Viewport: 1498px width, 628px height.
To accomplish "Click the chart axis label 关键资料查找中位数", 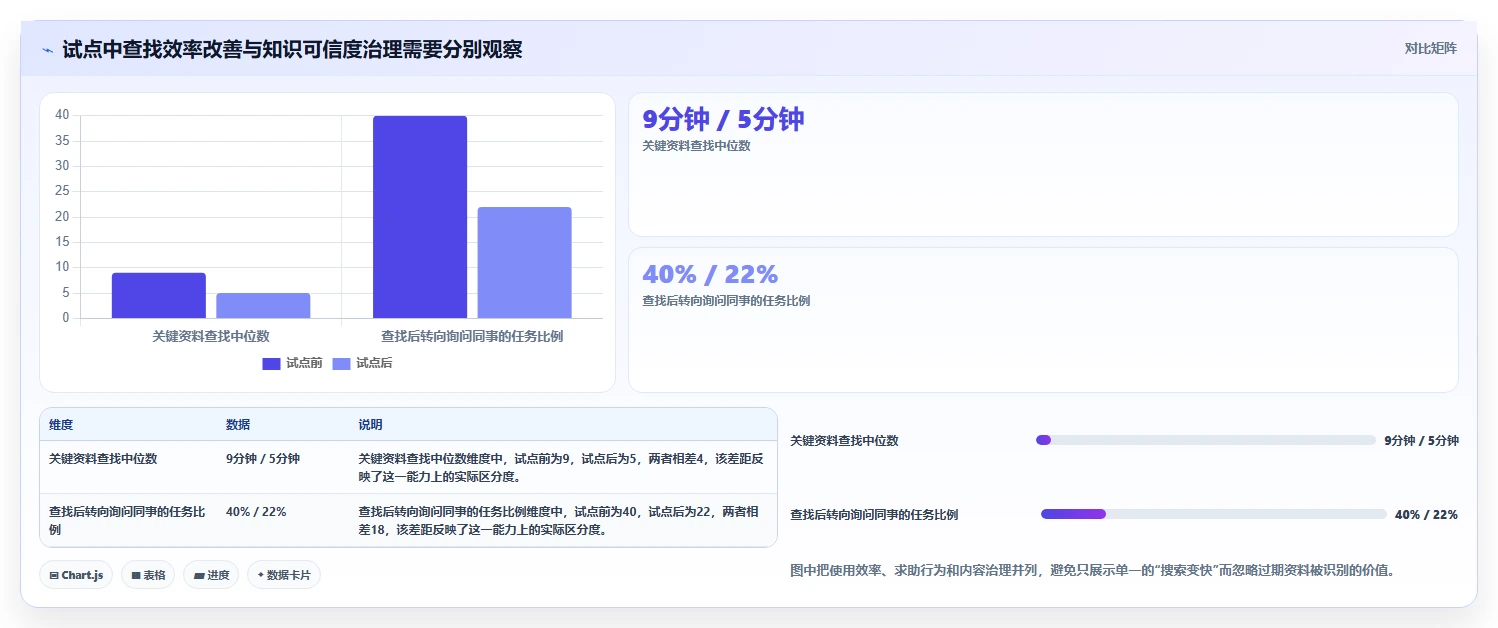I will pos(211,337).
